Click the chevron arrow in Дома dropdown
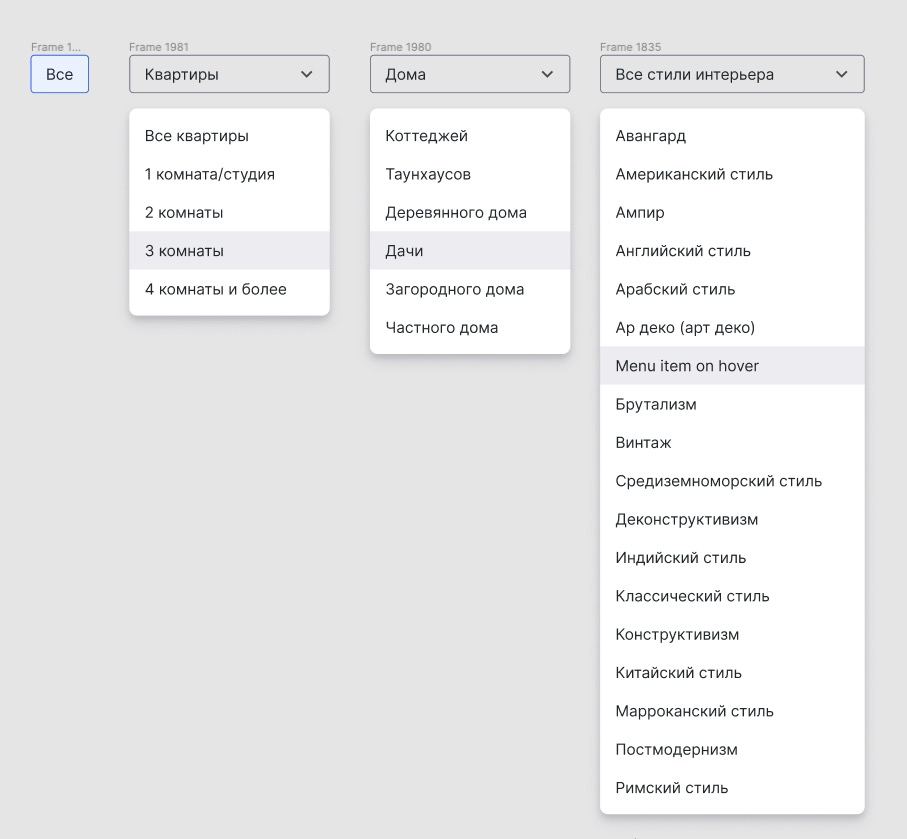The height and width of the screenshot is (839, 907). click(x=547, y=74)
